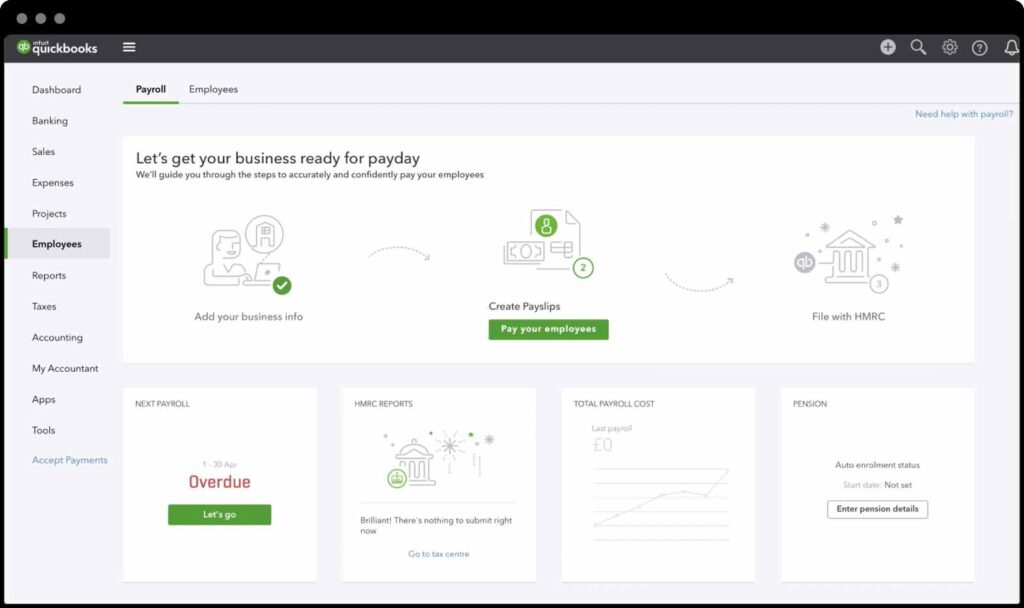Click the help question mark icon
1024x608 pixels.
[979, 47]
